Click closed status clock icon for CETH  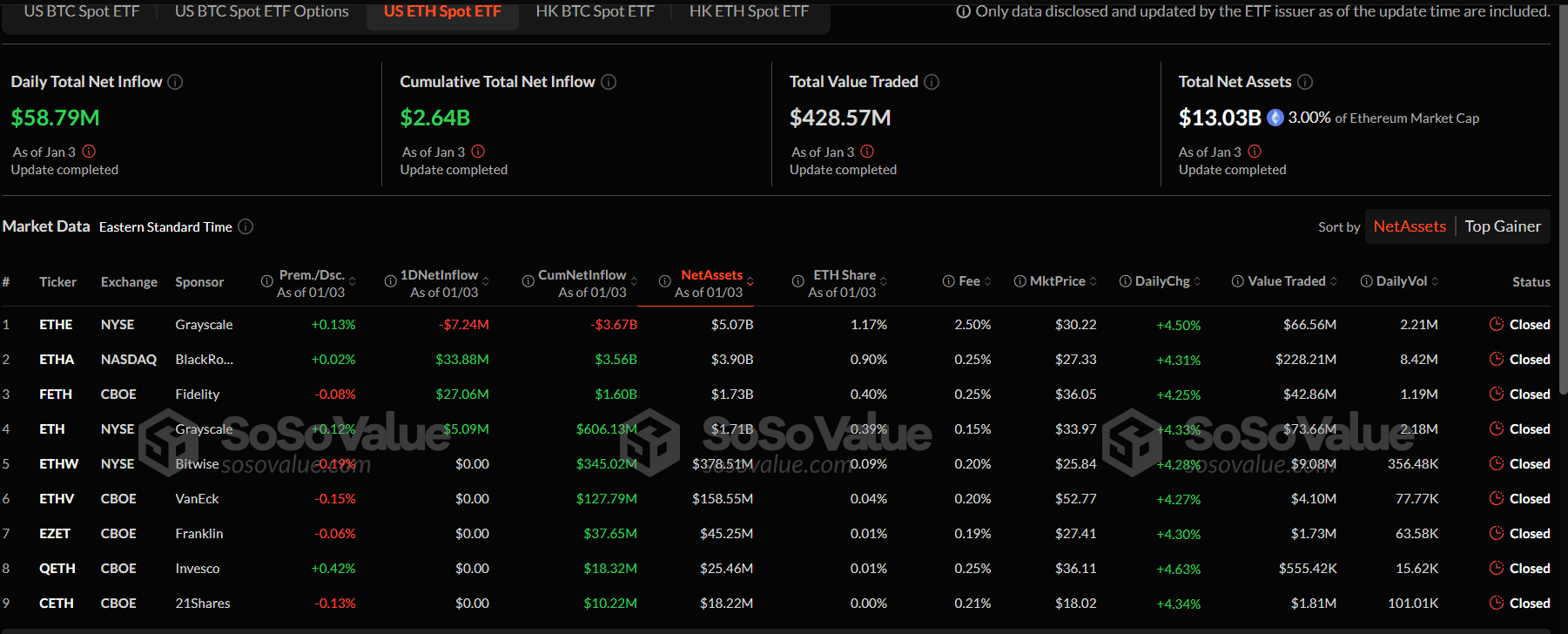coord(1497,603)
